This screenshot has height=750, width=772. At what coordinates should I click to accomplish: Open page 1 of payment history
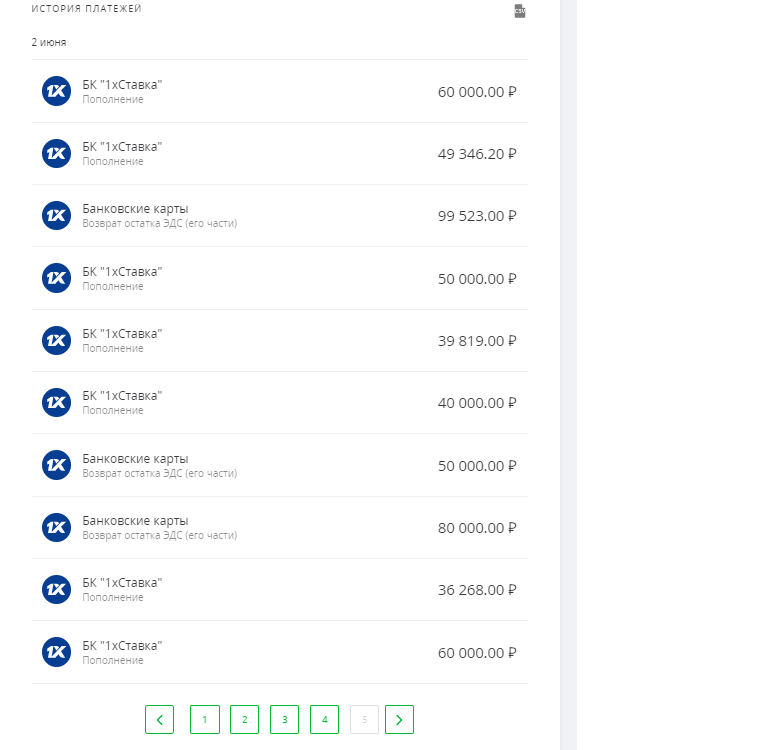[x=204, y=719]
